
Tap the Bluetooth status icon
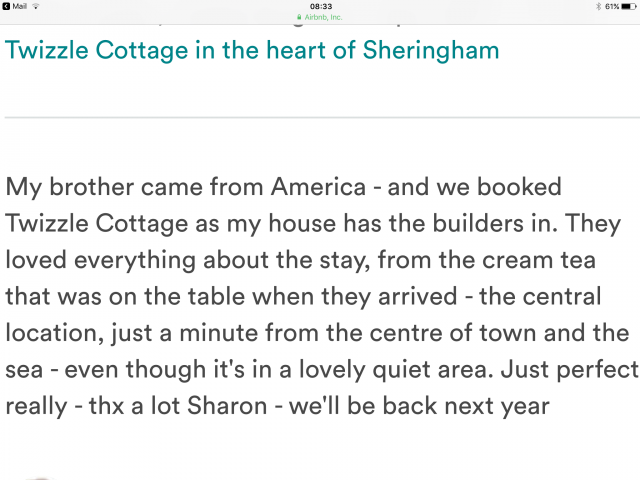coord(597,6)
